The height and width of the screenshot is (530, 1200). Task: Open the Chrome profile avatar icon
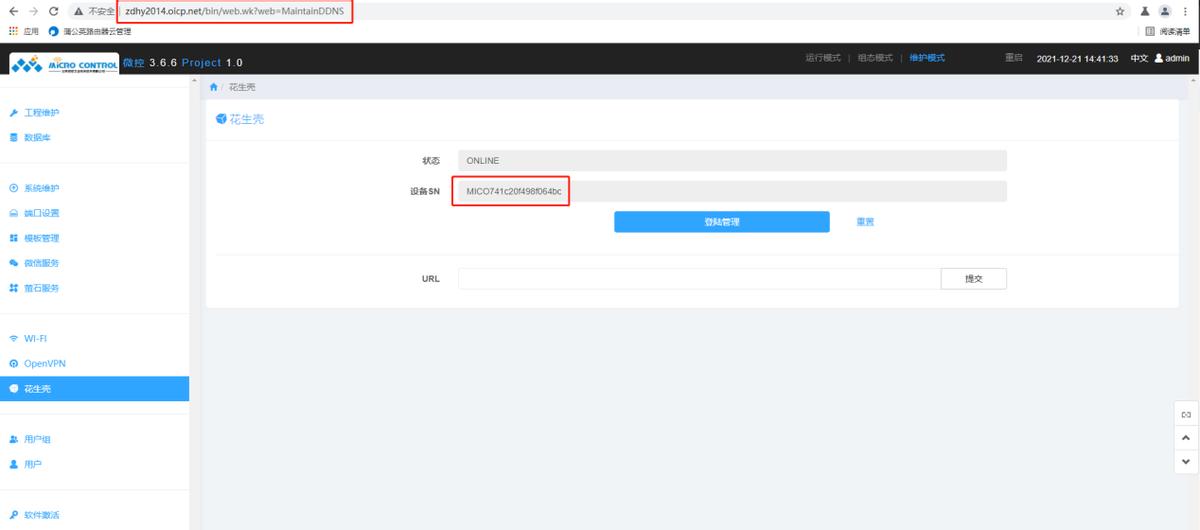click(1165, 11)
